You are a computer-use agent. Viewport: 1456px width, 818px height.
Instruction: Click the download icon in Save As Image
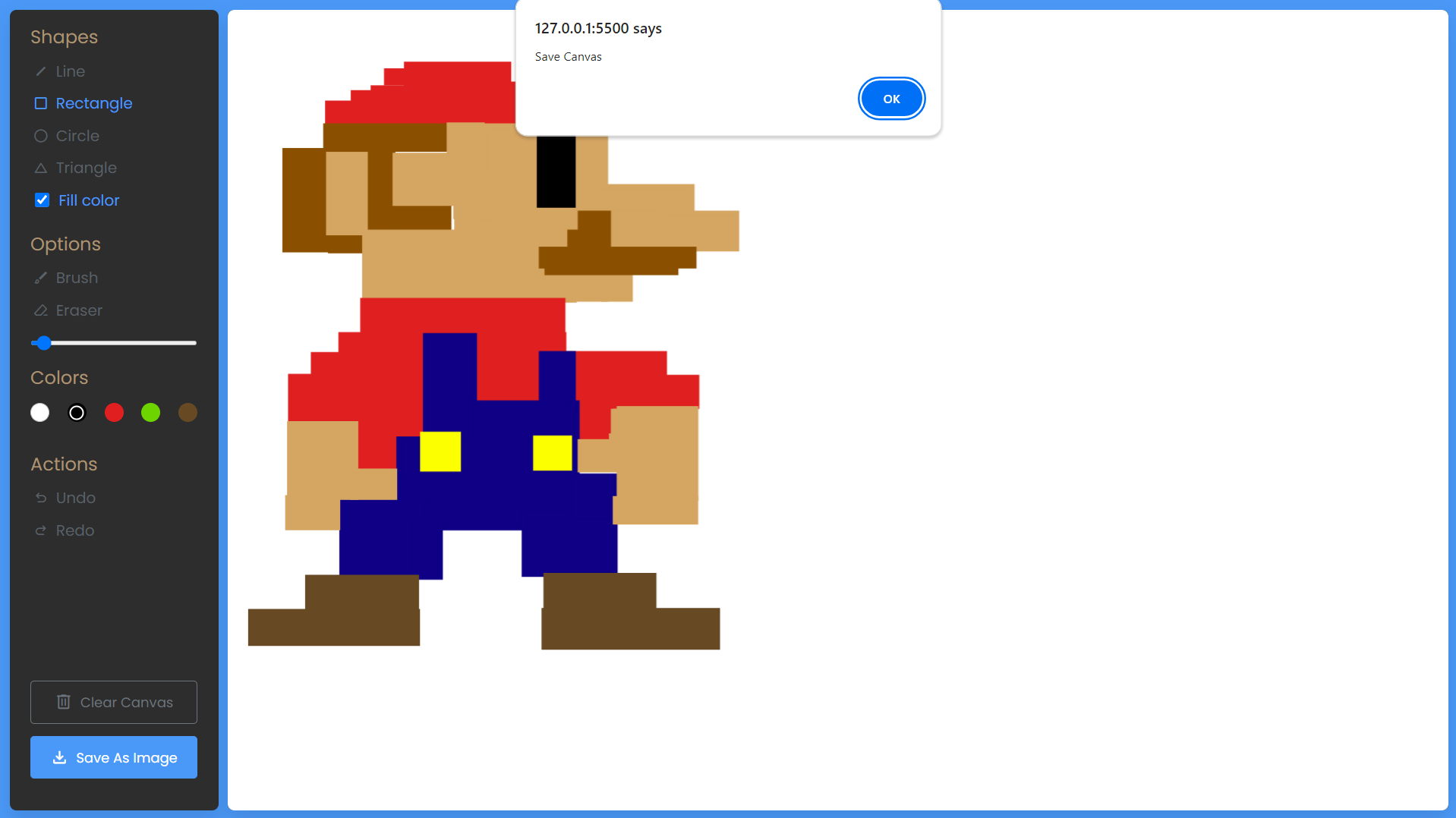[x=59, y=757]
